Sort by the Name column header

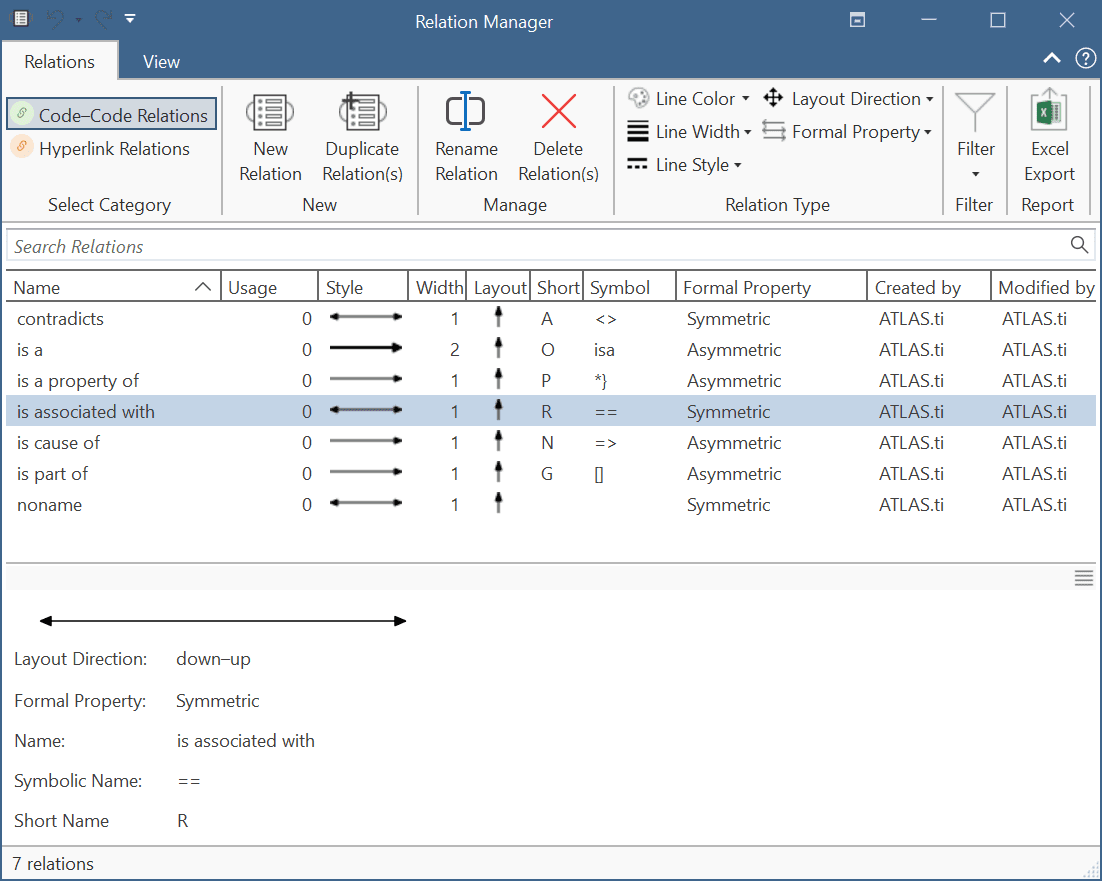click(x=112, y=287)
